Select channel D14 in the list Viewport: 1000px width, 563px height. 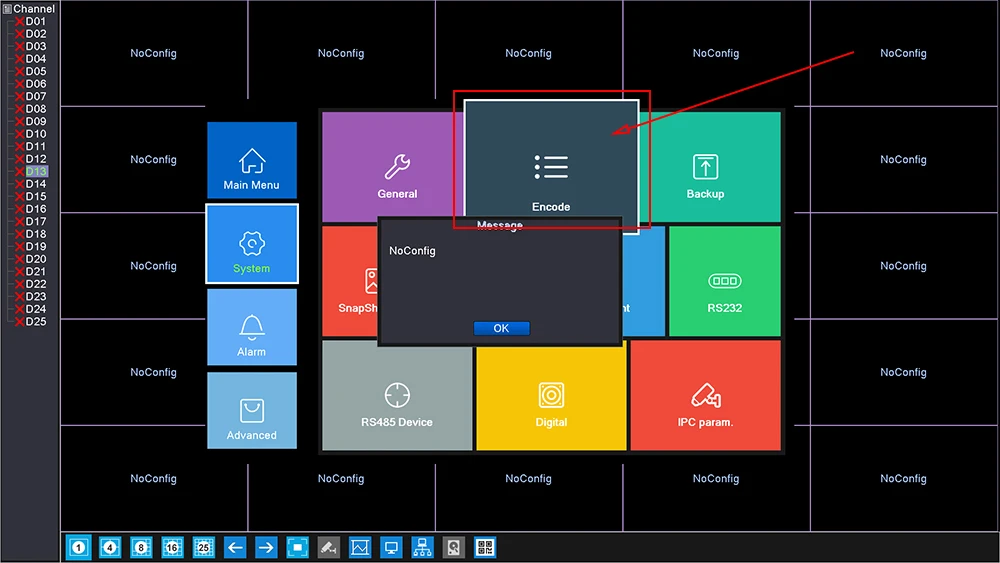(36, 184)
